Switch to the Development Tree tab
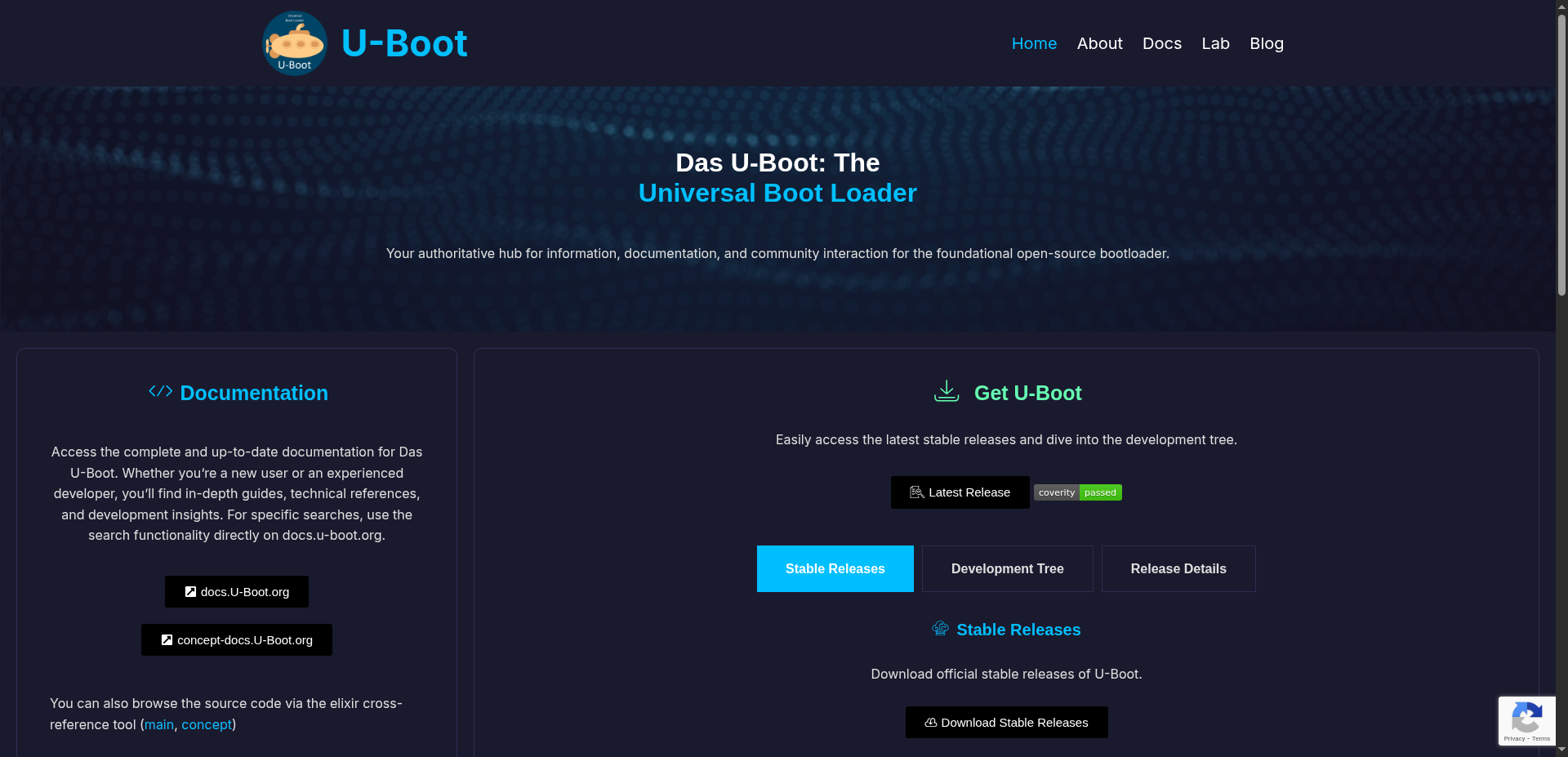 coord(1008,568)
